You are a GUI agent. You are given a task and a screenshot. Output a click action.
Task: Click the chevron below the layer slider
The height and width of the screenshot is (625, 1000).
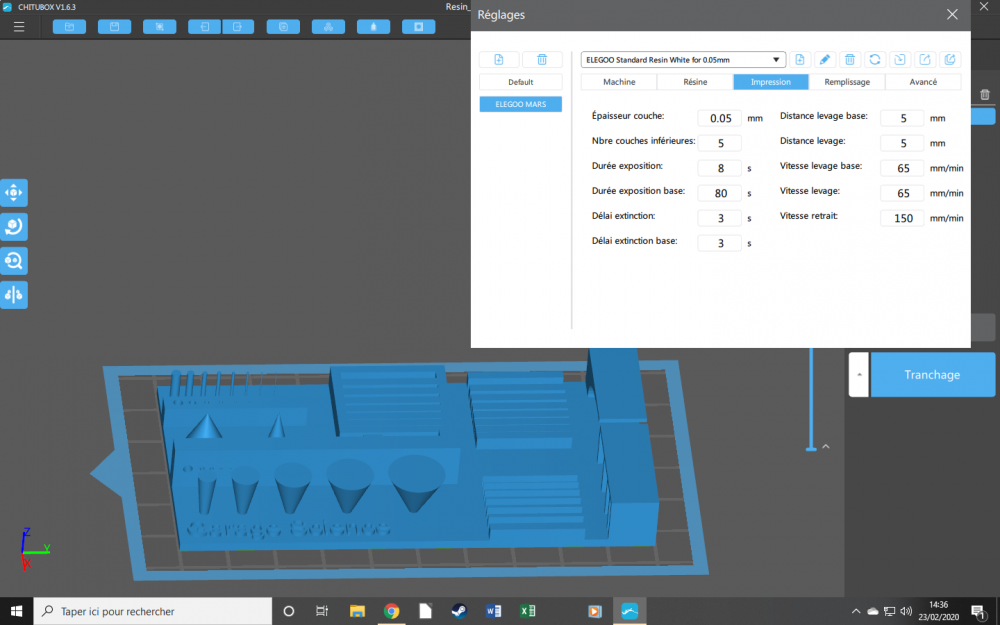826,446
